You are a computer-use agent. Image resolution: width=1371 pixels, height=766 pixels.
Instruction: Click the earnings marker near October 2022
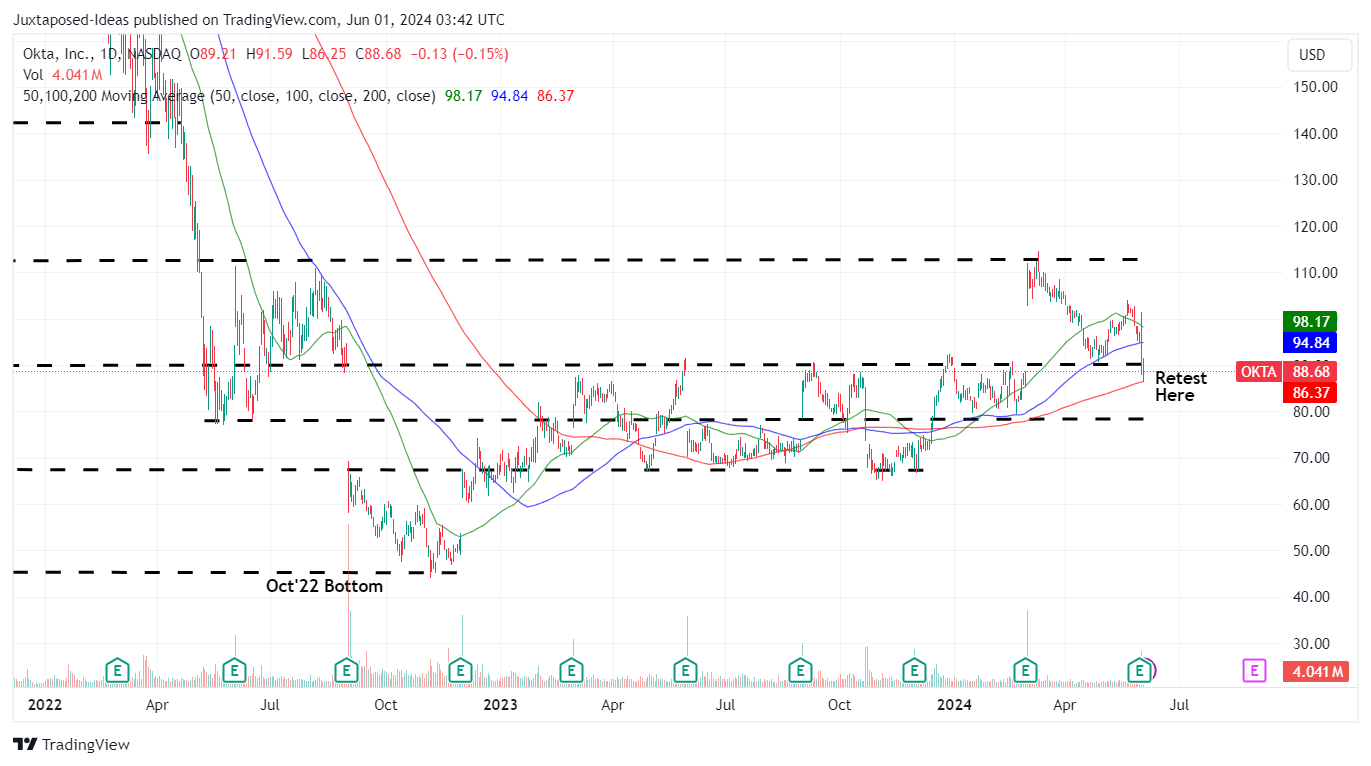[x=346, y=671]
